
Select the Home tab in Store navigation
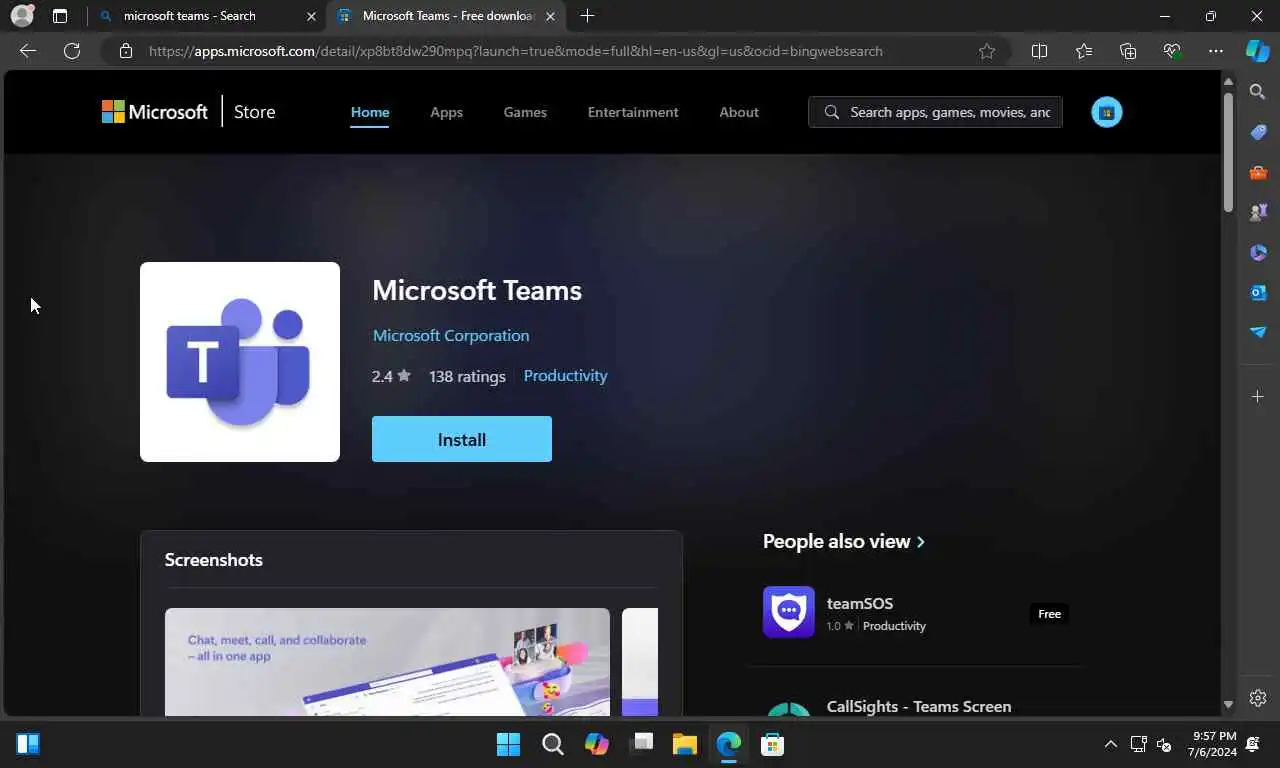370,112
